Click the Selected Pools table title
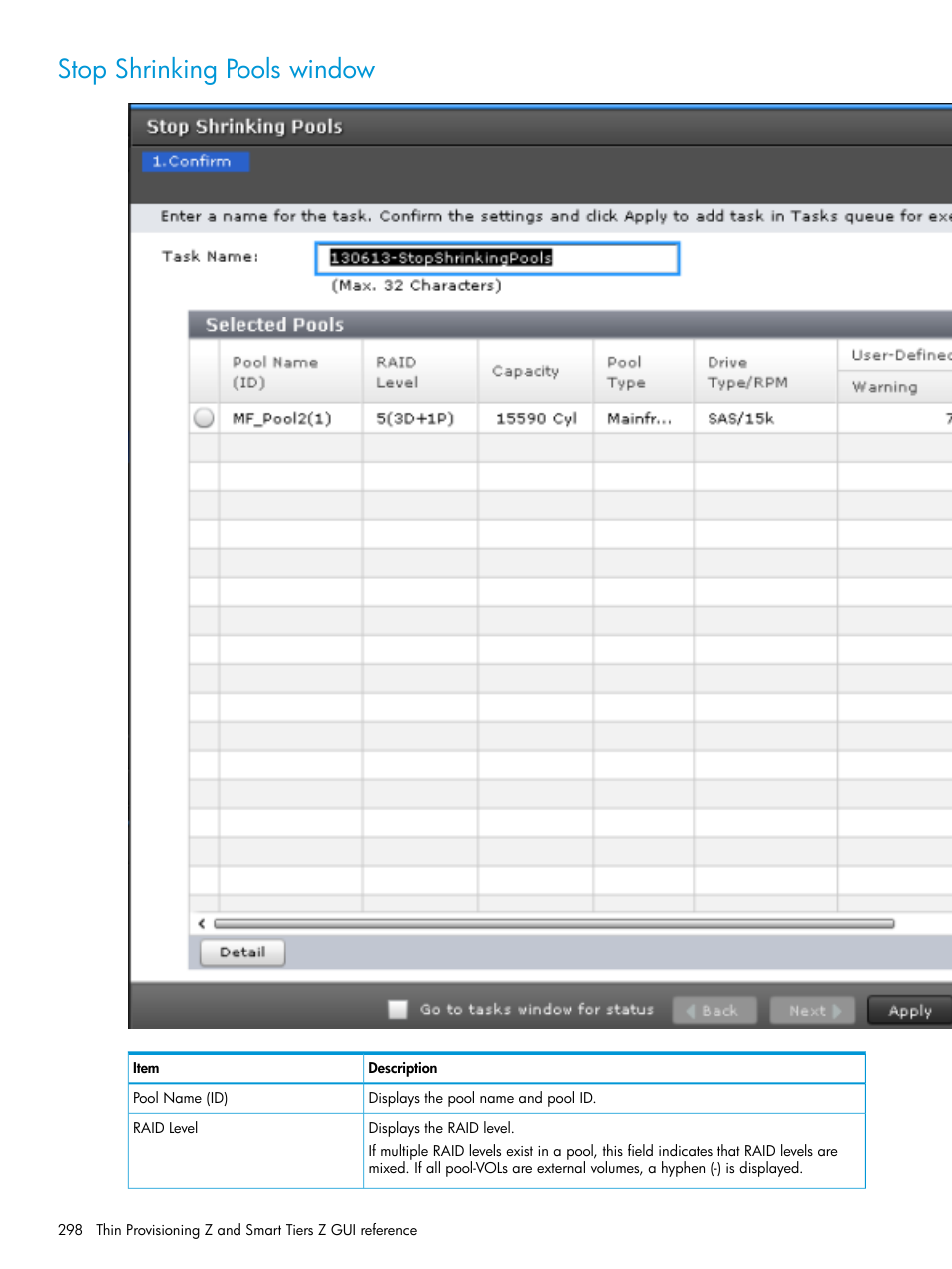 click(x=274, y=324)
